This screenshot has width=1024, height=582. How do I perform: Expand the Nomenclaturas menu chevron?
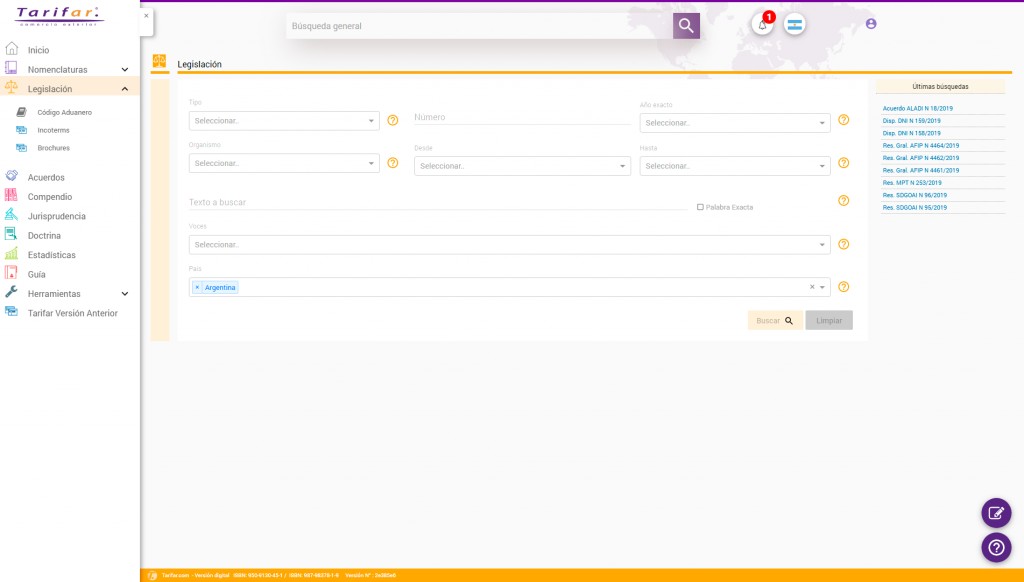[125, 69]
